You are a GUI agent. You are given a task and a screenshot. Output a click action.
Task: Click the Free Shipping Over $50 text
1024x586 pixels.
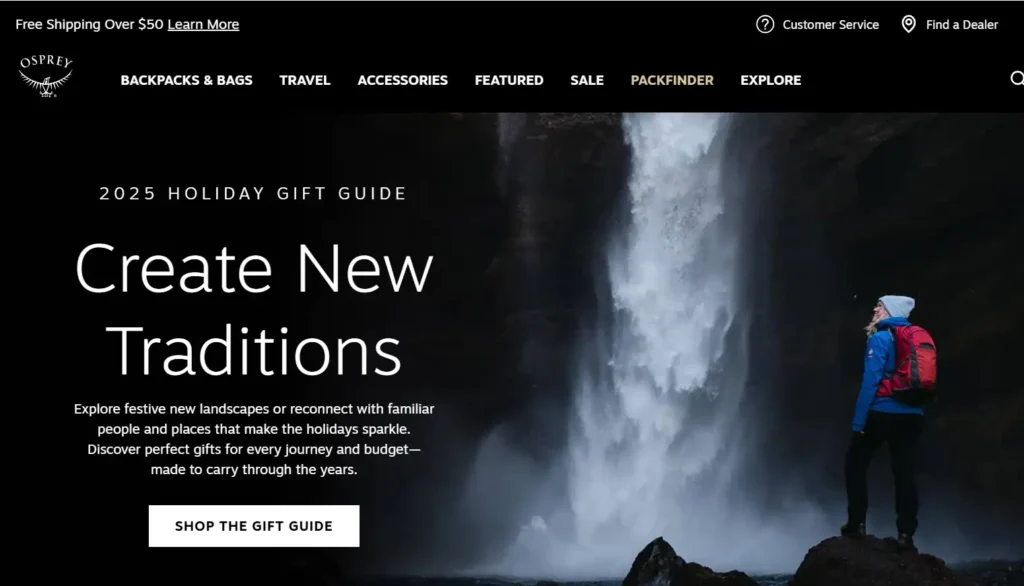(x=89, y=24)
